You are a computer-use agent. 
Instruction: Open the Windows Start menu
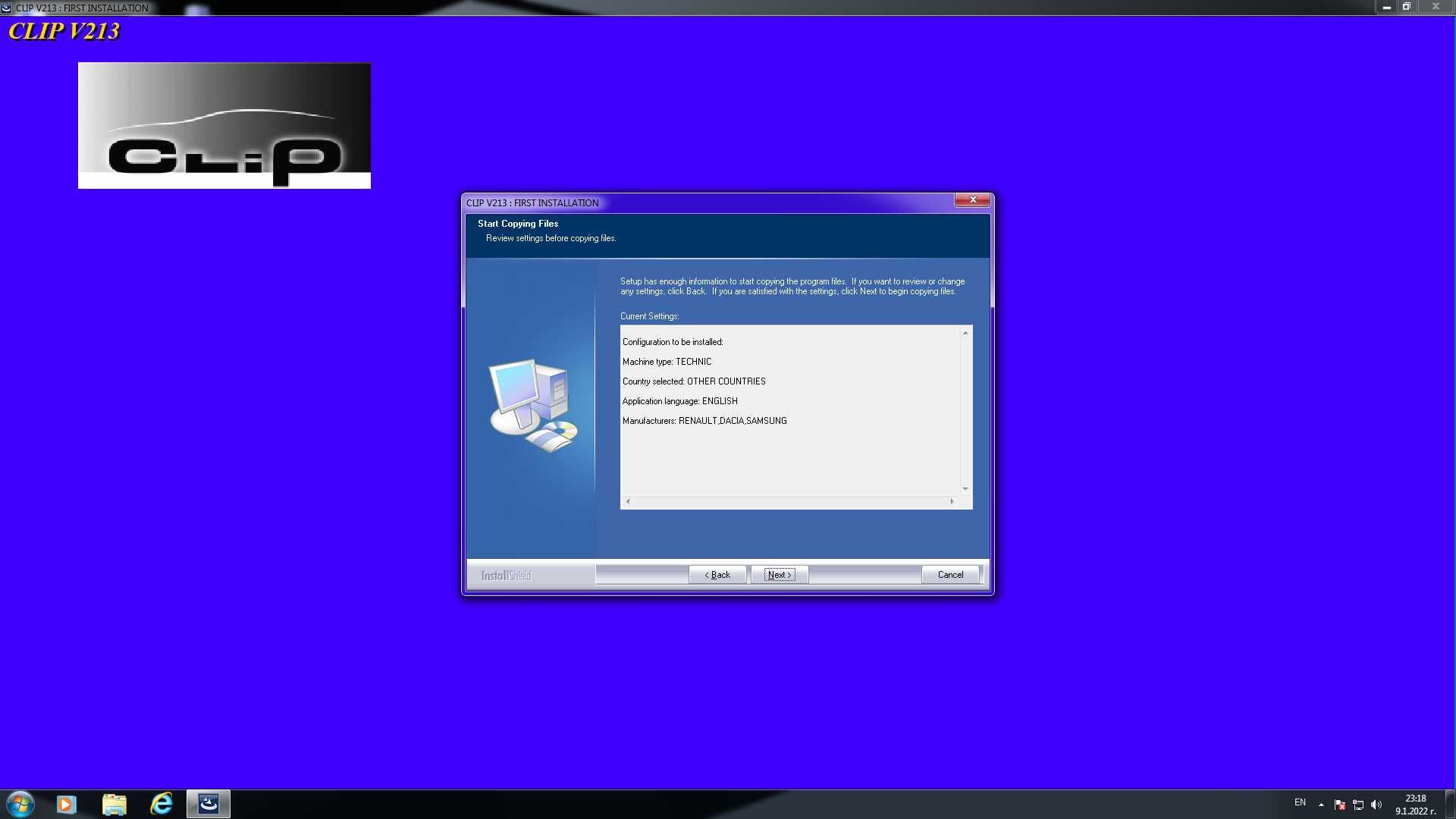point(20,804)
